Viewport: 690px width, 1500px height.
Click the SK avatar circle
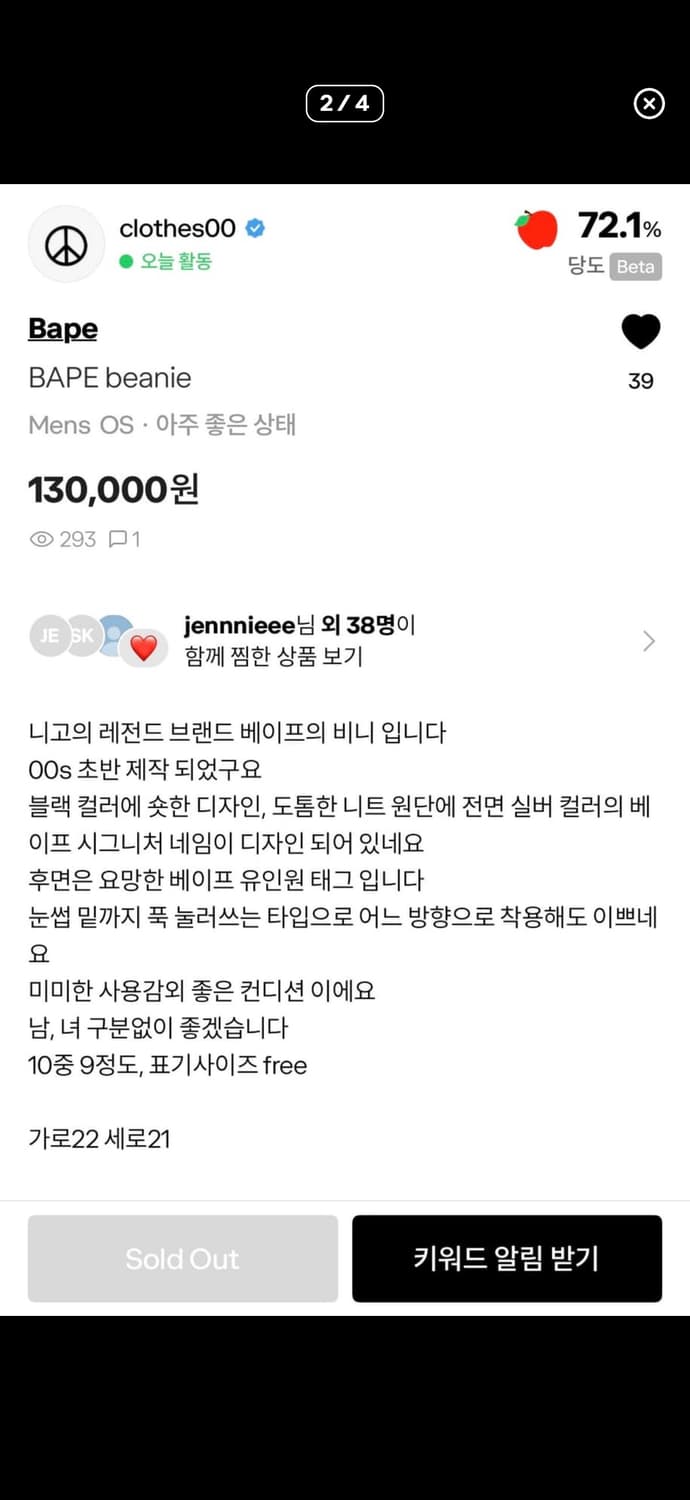point(85,634)
